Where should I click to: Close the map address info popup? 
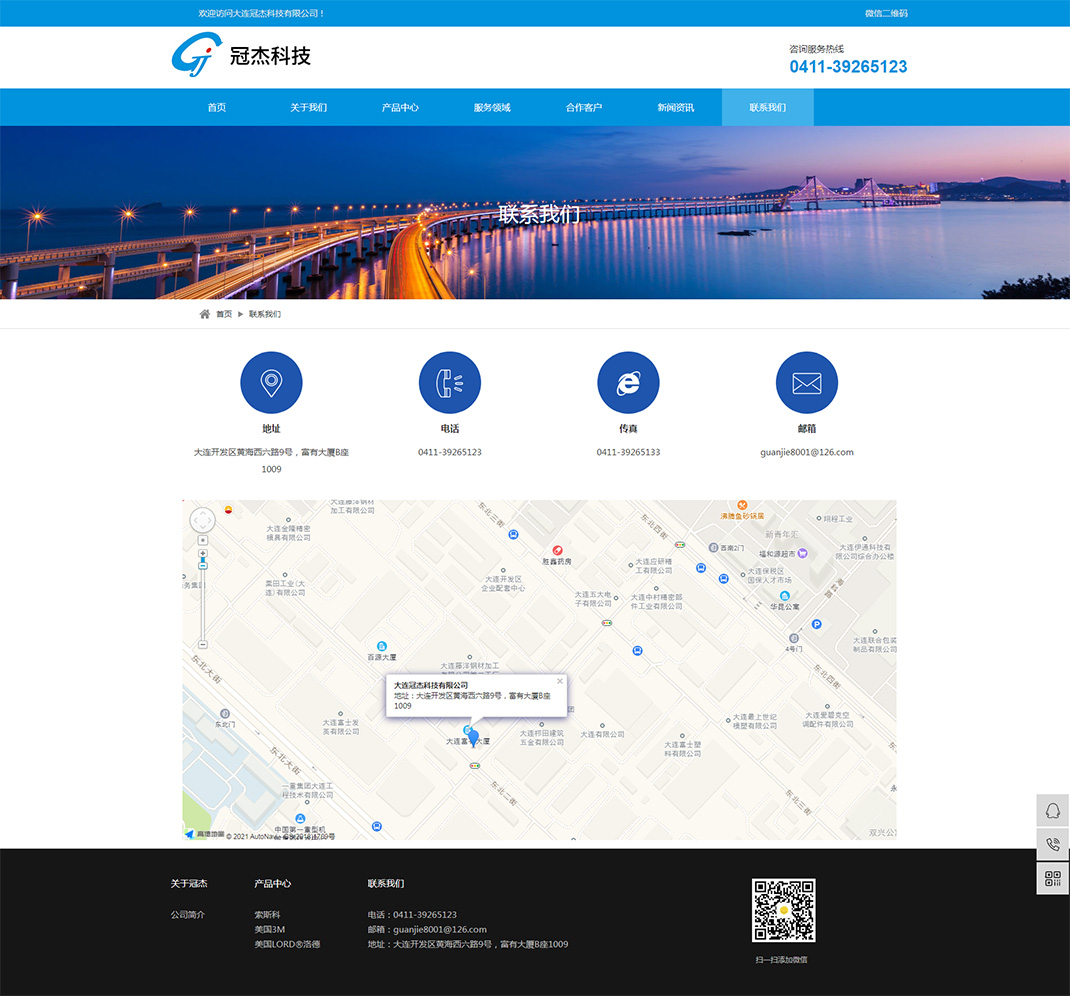click(x=560, y=681)
